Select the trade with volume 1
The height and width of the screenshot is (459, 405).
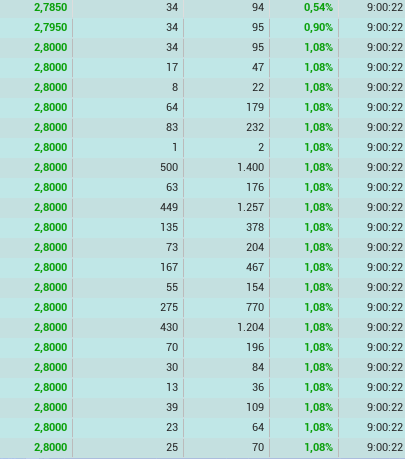pyautogui.click(x=202, y=147)
